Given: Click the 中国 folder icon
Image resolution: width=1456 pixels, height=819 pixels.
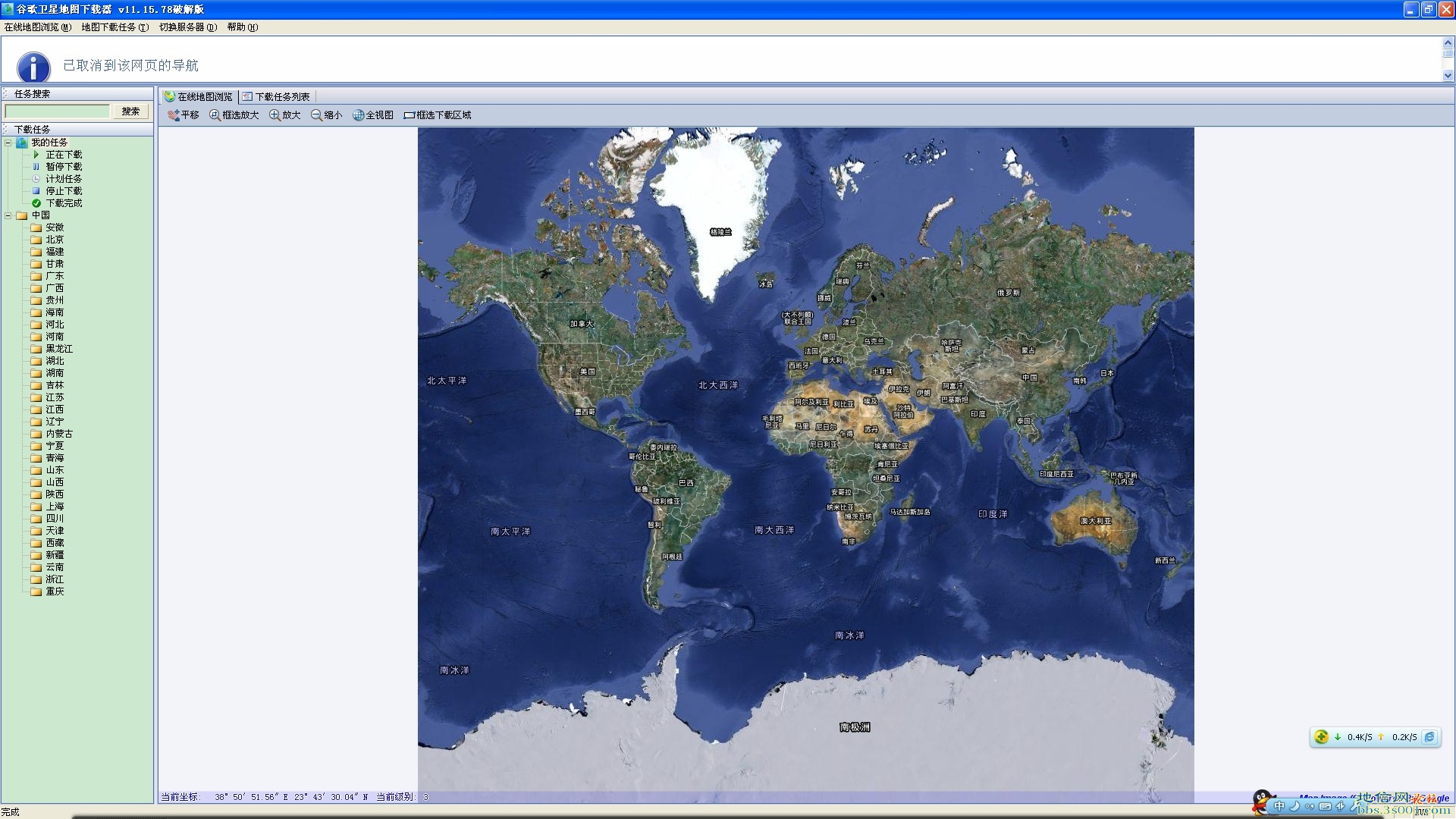Looking at the screenshot, I should [x=22, y=215].
